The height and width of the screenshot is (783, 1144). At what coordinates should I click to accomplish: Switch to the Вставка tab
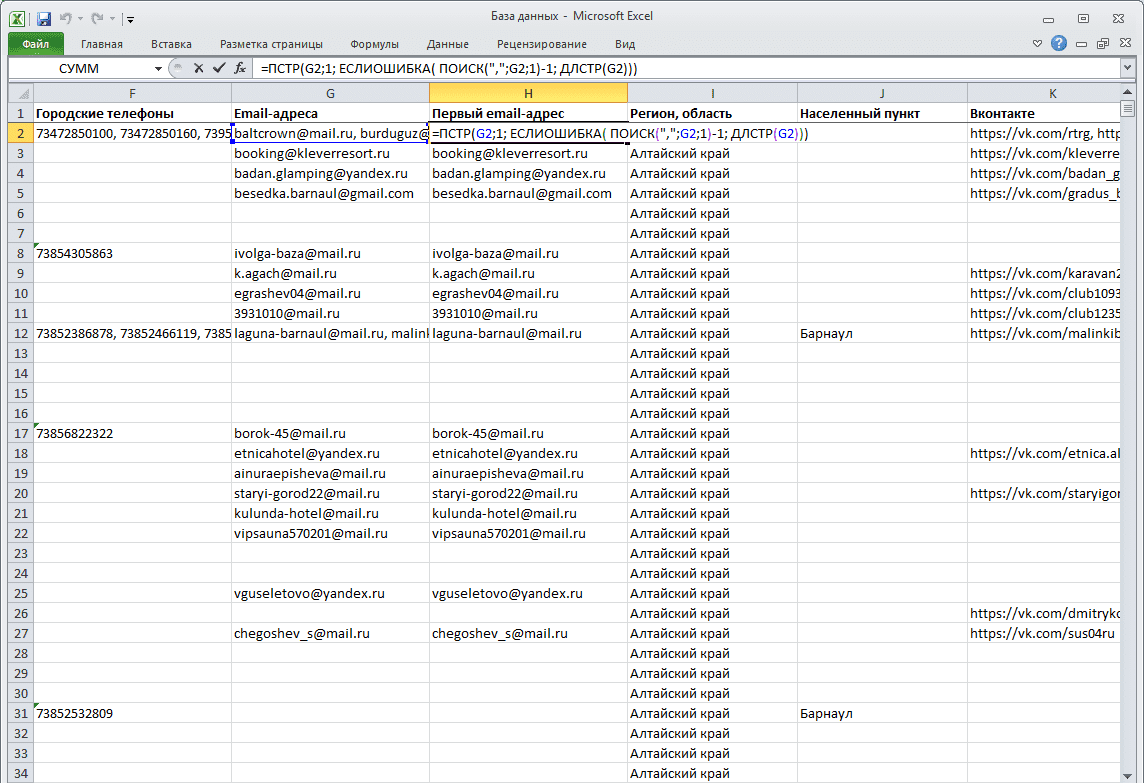click(x=171, y=44)
